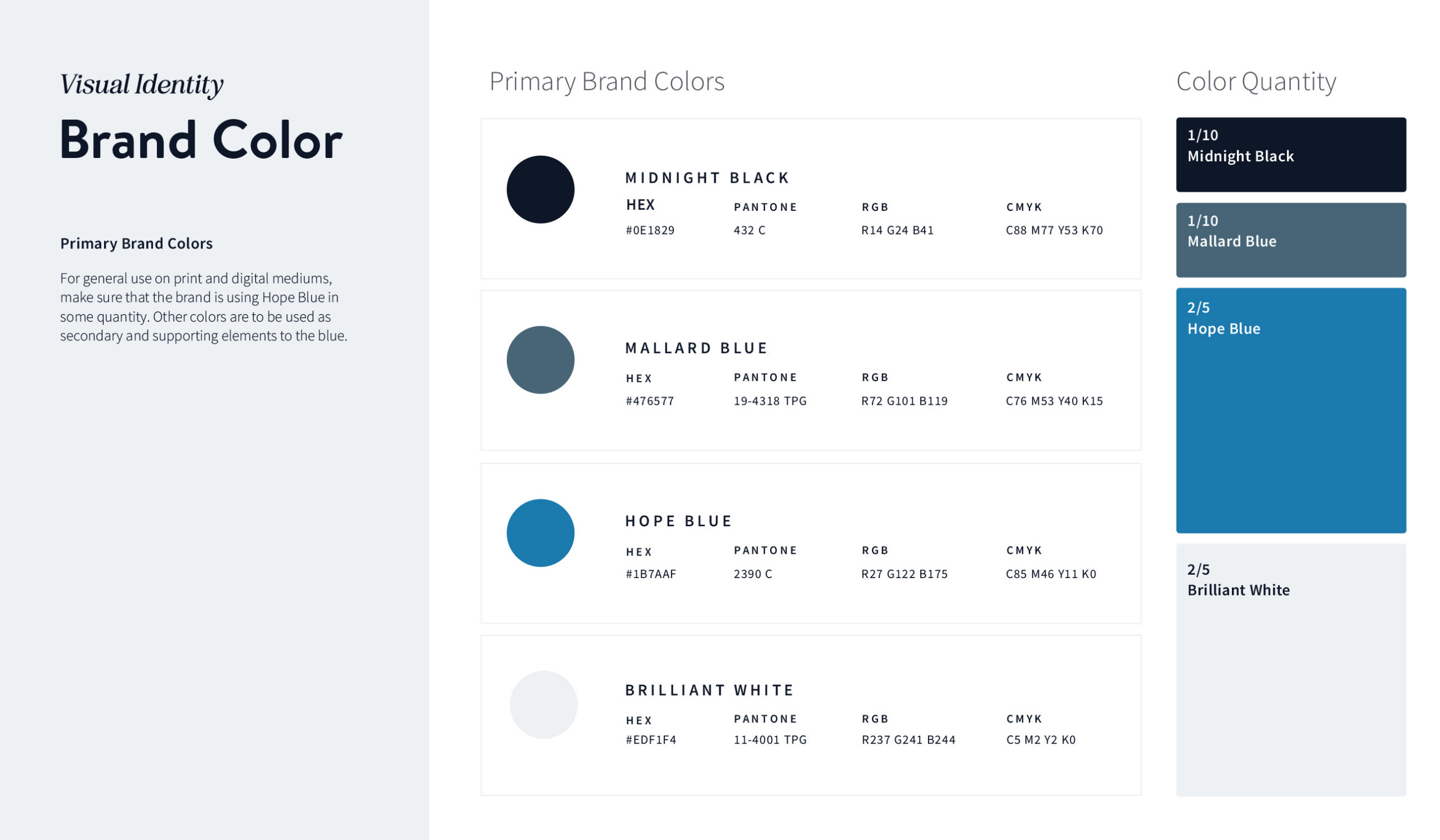The image size is (1440, 840).
Task: Click the Pantone 432 C value
Action: [x=749, y=230]
